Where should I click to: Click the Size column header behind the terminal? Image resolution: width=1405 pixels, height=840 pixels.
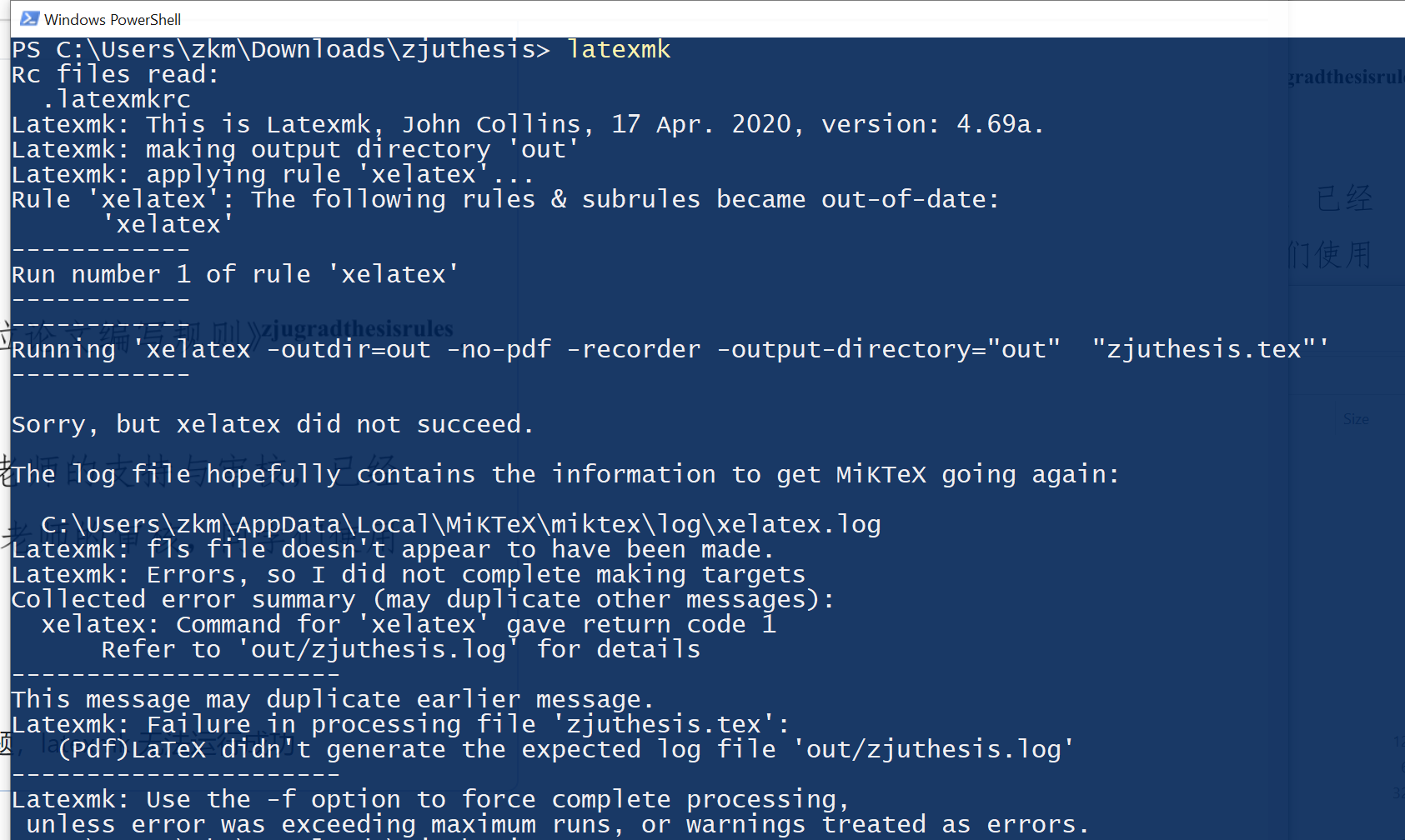point(1354,419)
